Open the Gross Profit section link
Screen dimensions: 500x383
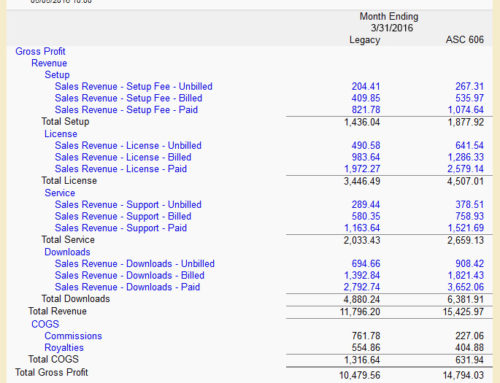pos(40,51)
